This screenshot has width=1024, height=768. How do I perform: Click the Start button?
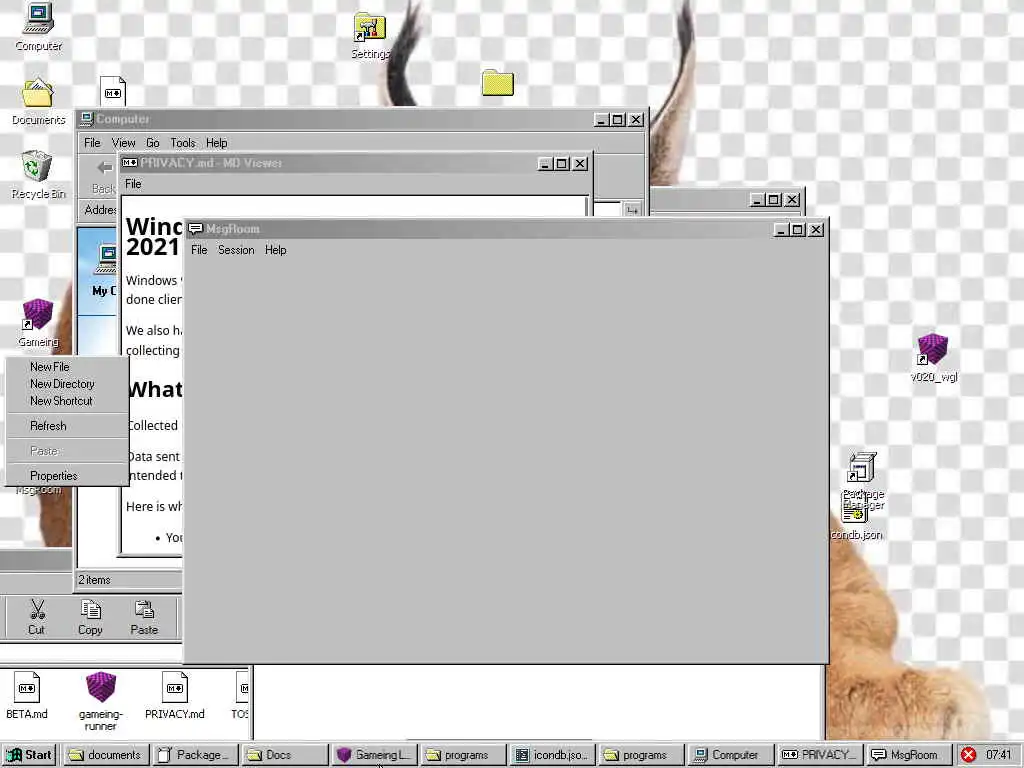pyautogui.click(x=29, y=755)
